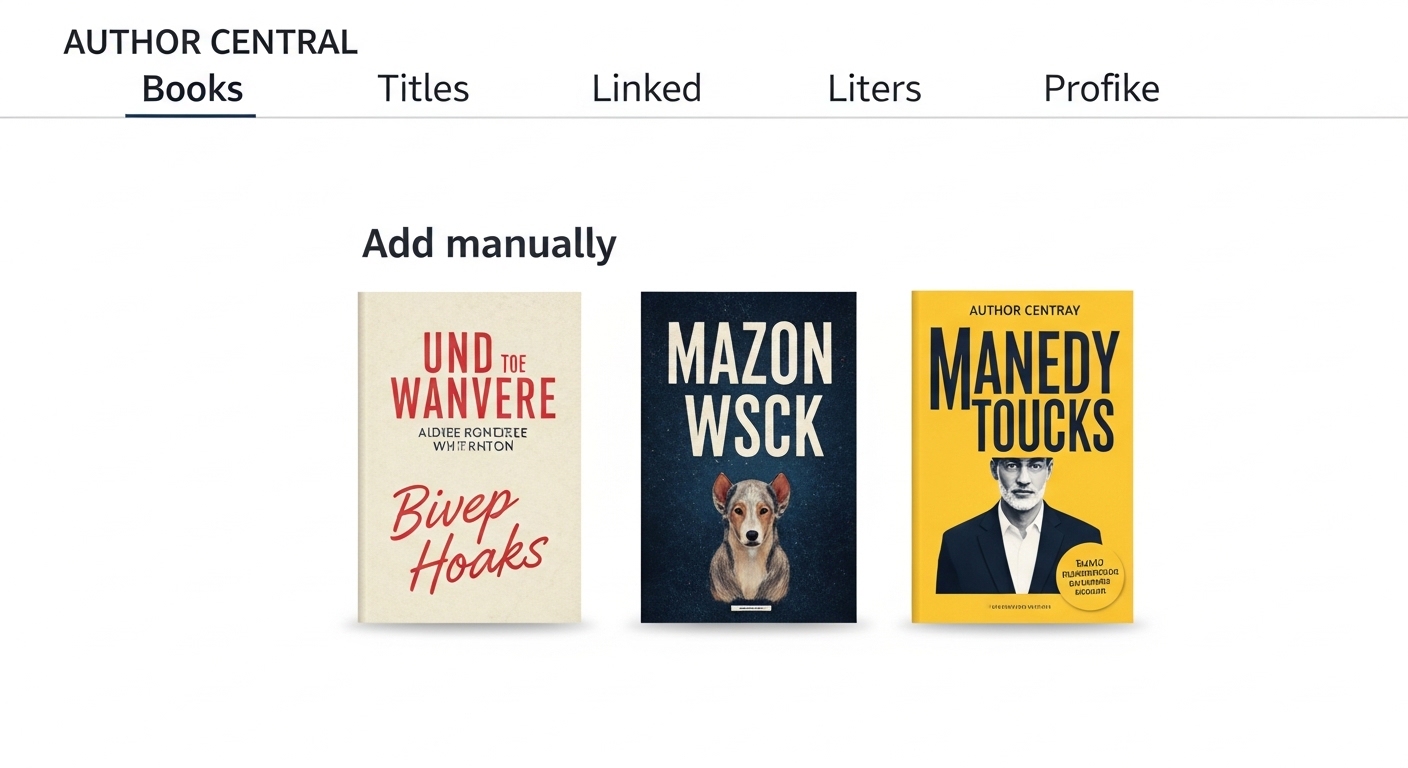Image resolution: width=1408 pixels, height=768 pixels.
Task: Click the Mazon Wsck title text
Action: [x=748, y=385]
